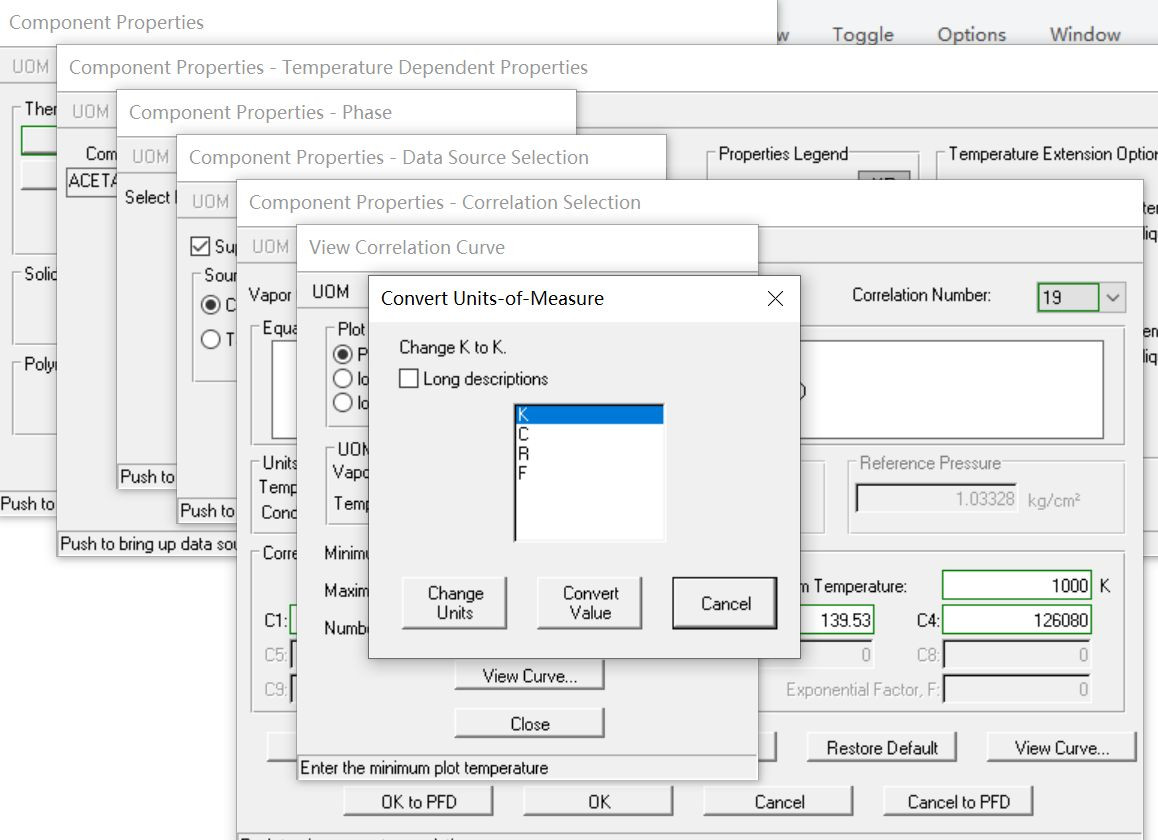This screenshot has width=1158, height=840.
Task: Click UOM in Correlation Selection window
Action: pos(270,247)
